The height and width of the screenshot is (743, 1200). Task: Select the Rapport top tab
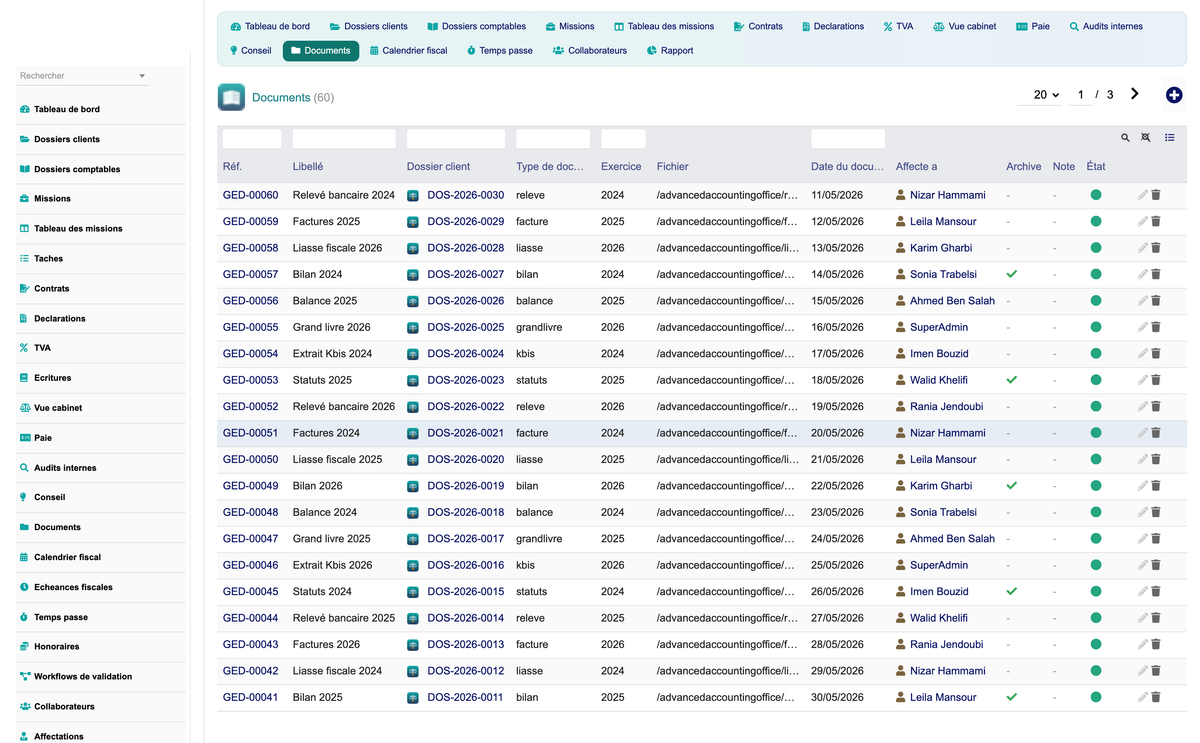[670, 50]
